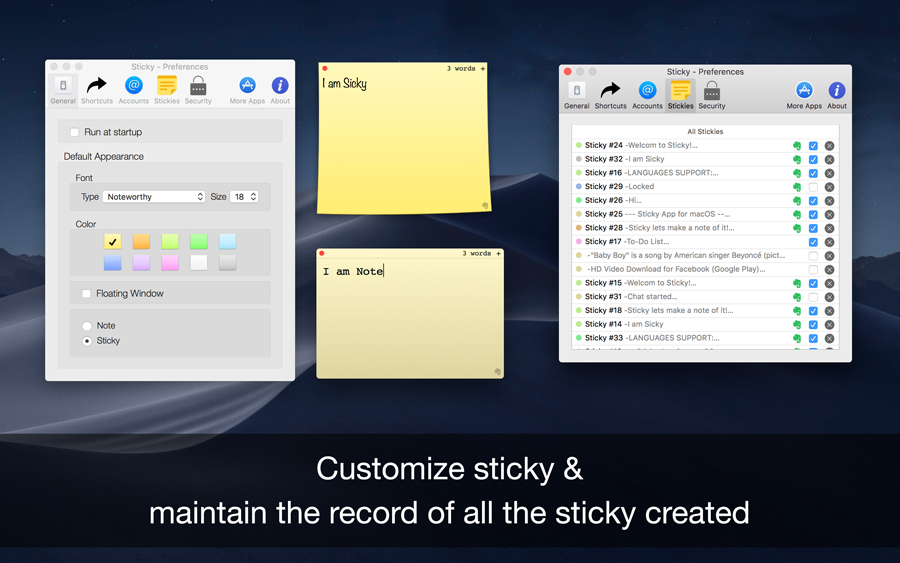Open Accounts pane in the right Preferences window
This screenshot has width=900, height=563.
point(647,94)
